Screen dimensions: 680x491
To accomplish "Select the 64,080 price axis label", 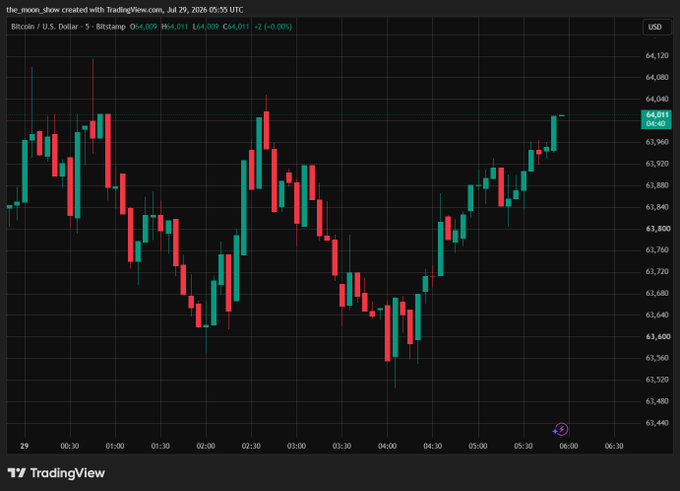I will coord(657,77).
